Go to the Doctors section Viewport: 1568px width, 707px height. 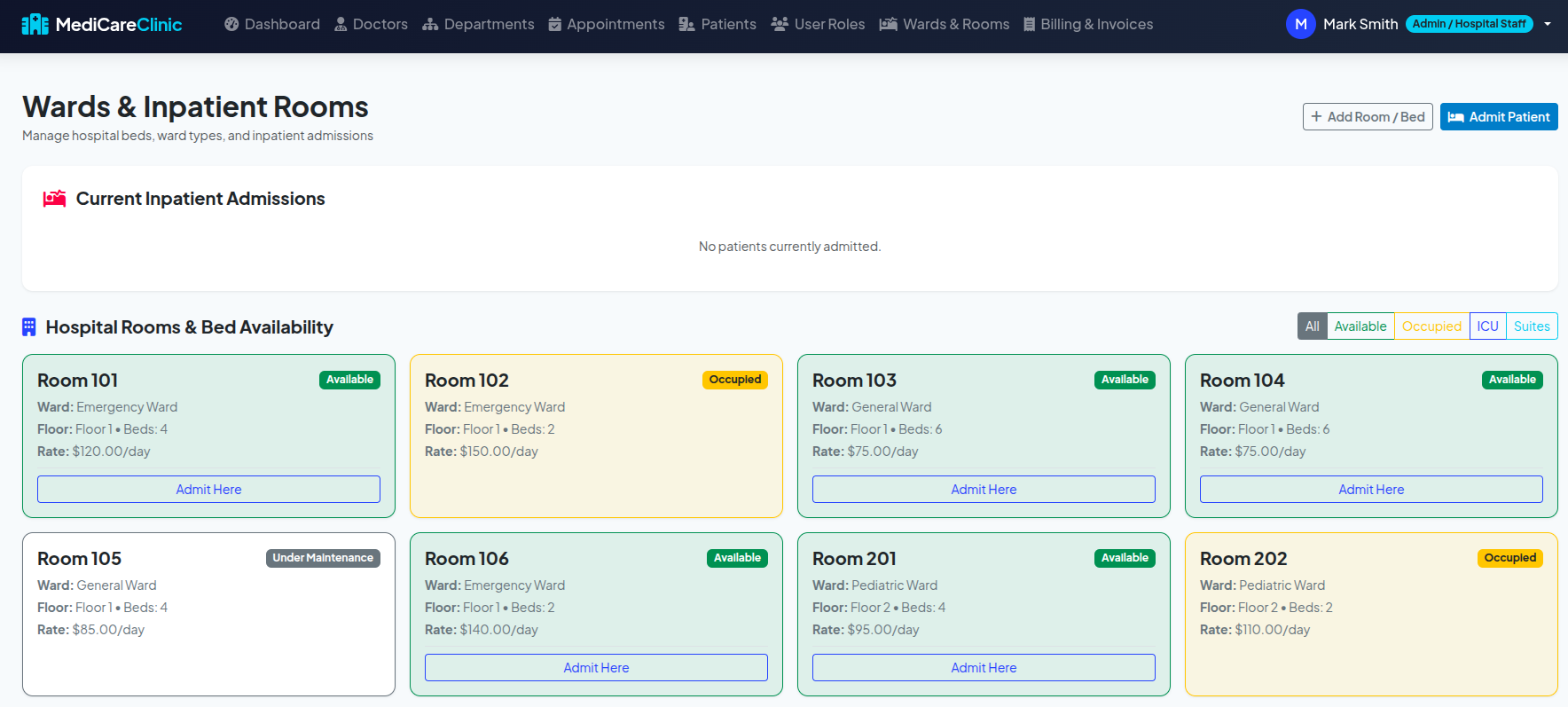pos(371,24)
